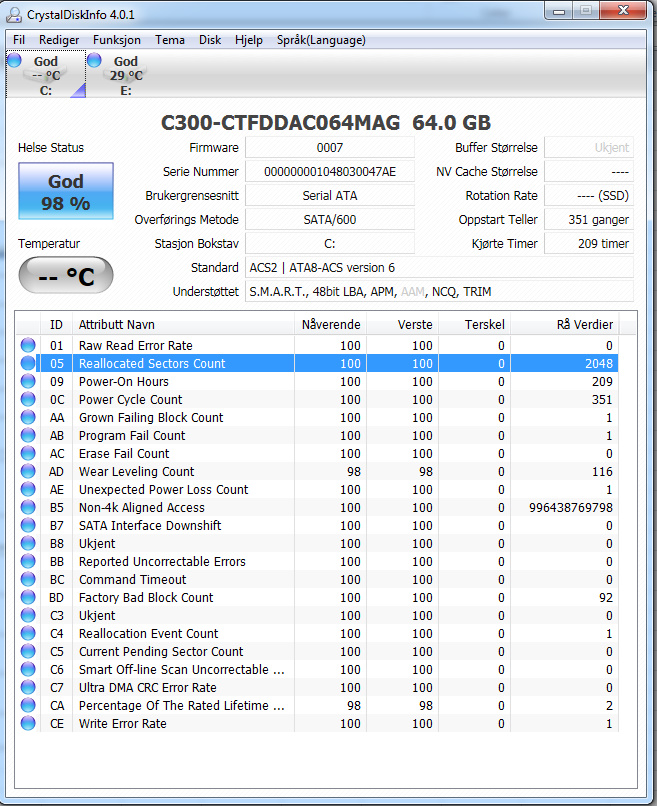
Task: Click the status orb beside Power Cycle Count
Action: coord(28,399)
